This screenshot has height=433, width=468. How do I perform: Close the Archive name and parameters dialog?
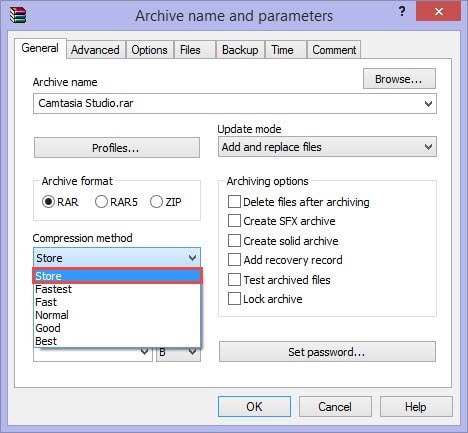pyautogui.click(x=439, y=11)
